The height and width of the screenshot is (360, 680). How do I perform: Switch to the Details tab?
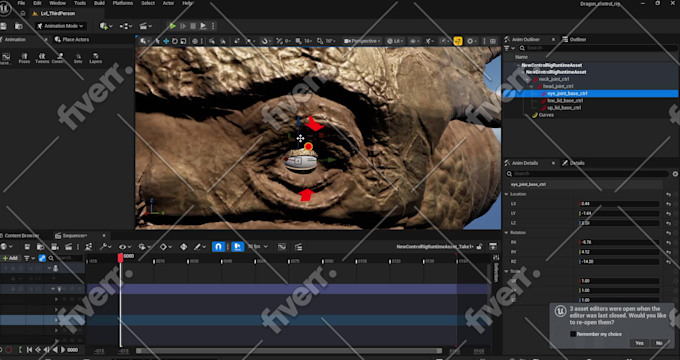(x=574, y=163)
